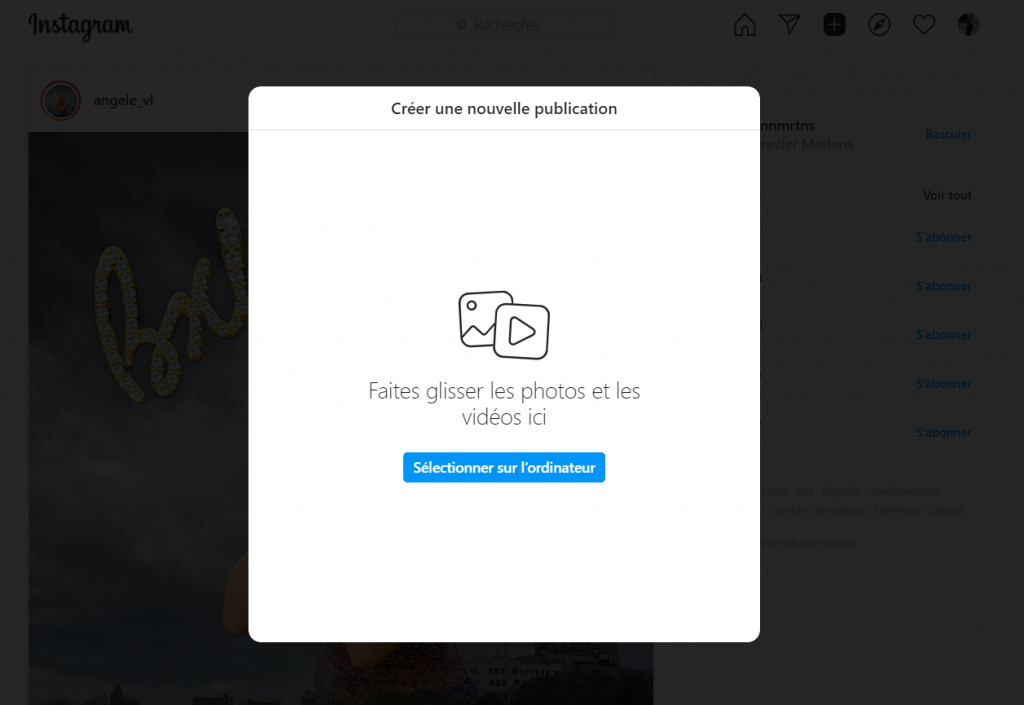Click the Instagram logo
The image size is (1024, 705).
point(80,26)
